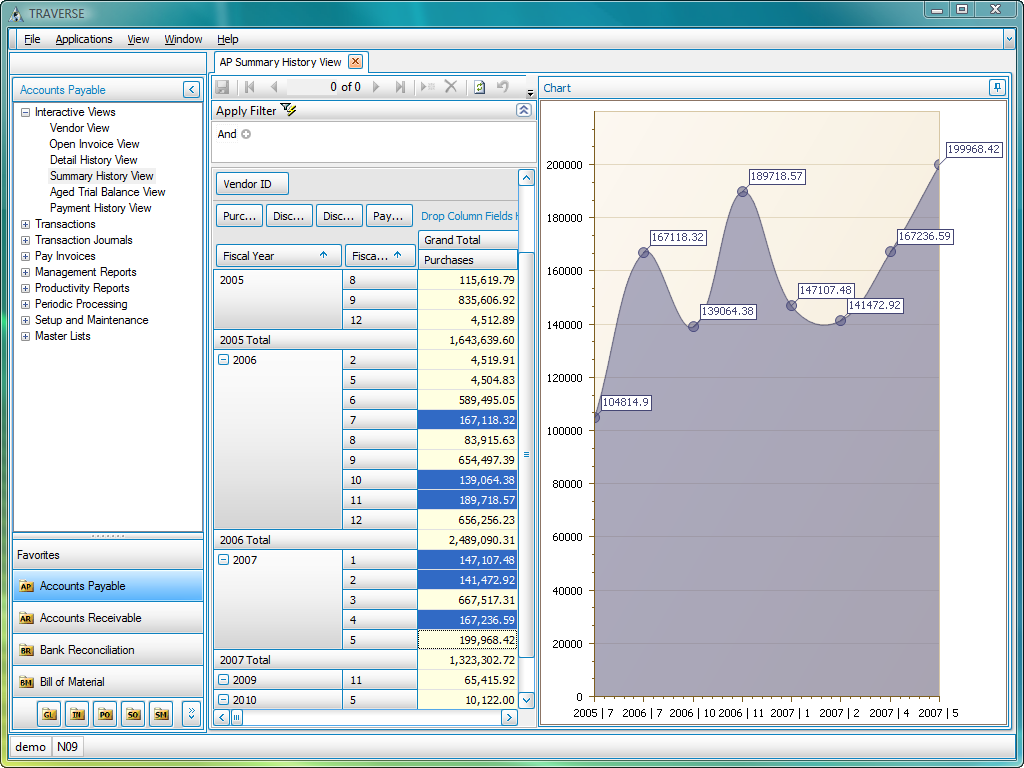
Task: Open Detail History View in the tree
Action: tap(93, 160)
